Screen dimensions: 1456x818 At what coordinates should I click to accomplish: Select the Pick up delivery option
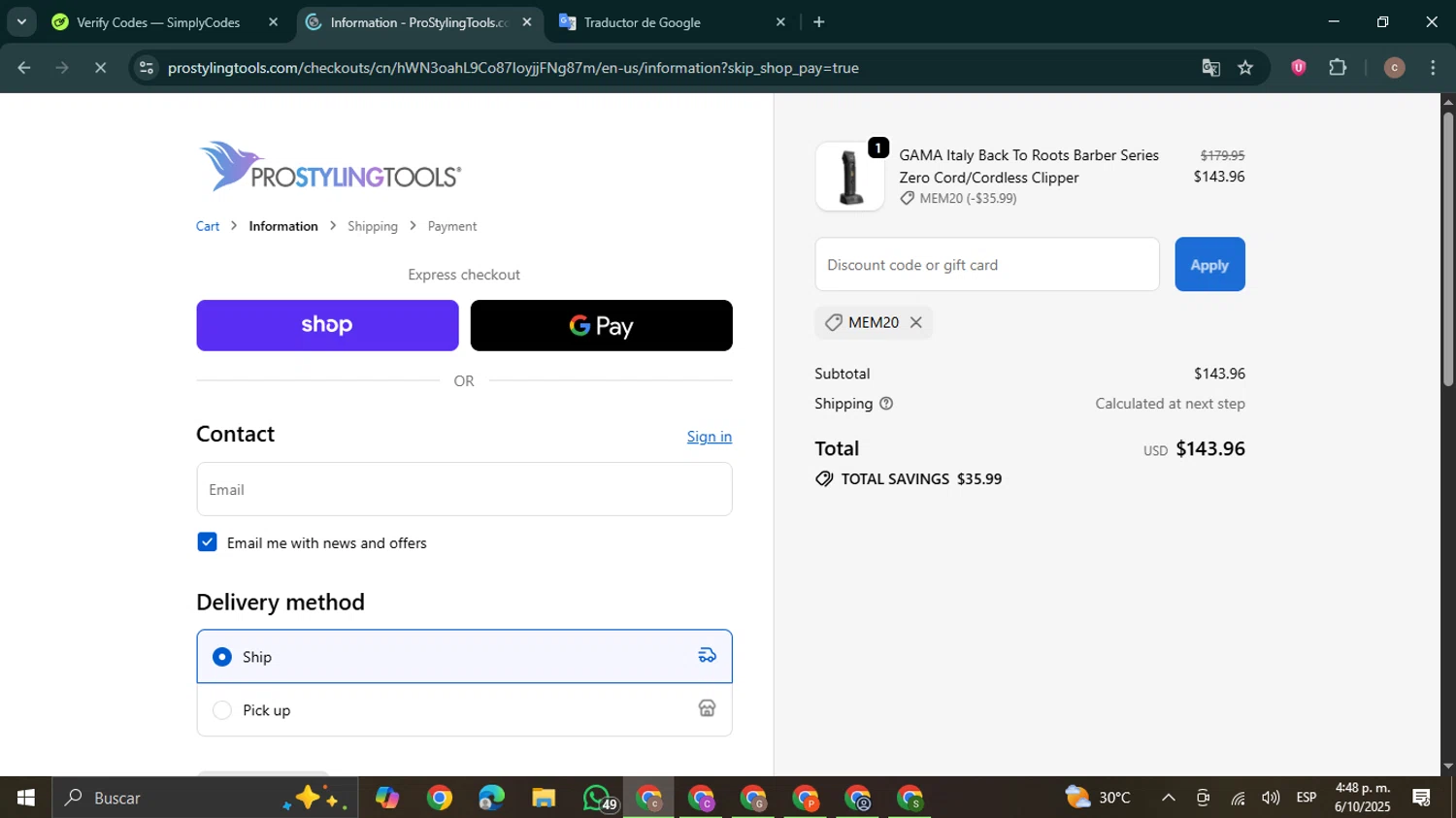464,709
